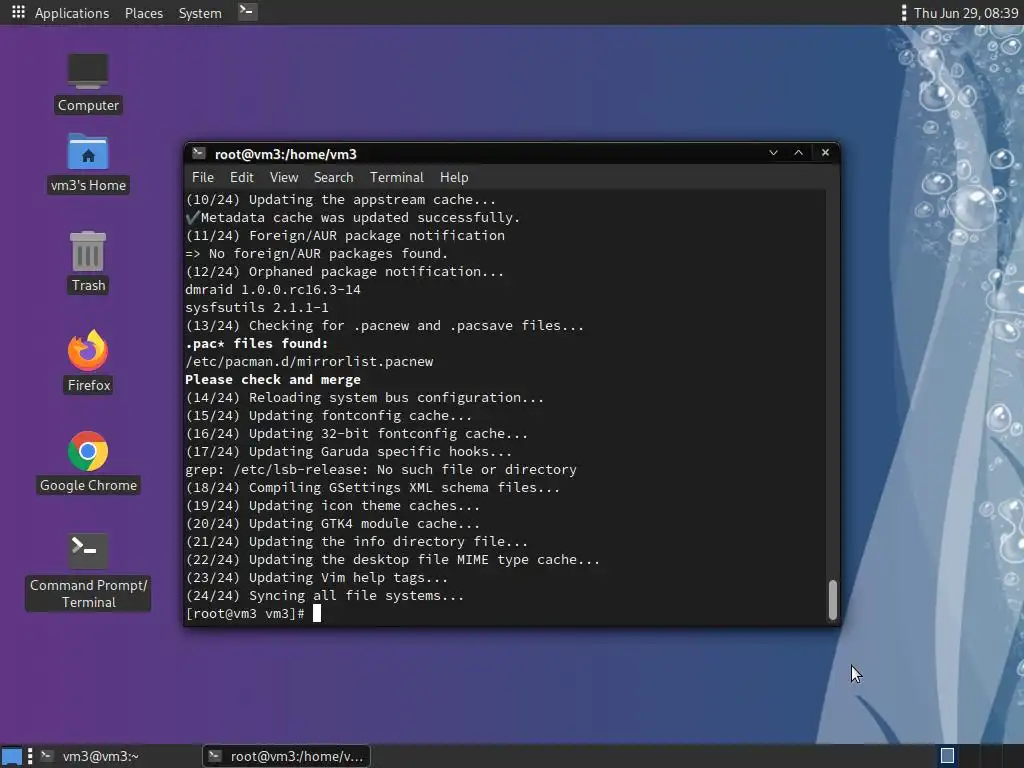The height and width of the screenshot is (768, 1024).
Task: Open the terminal View menu
Action: click(x=283, y=178)
